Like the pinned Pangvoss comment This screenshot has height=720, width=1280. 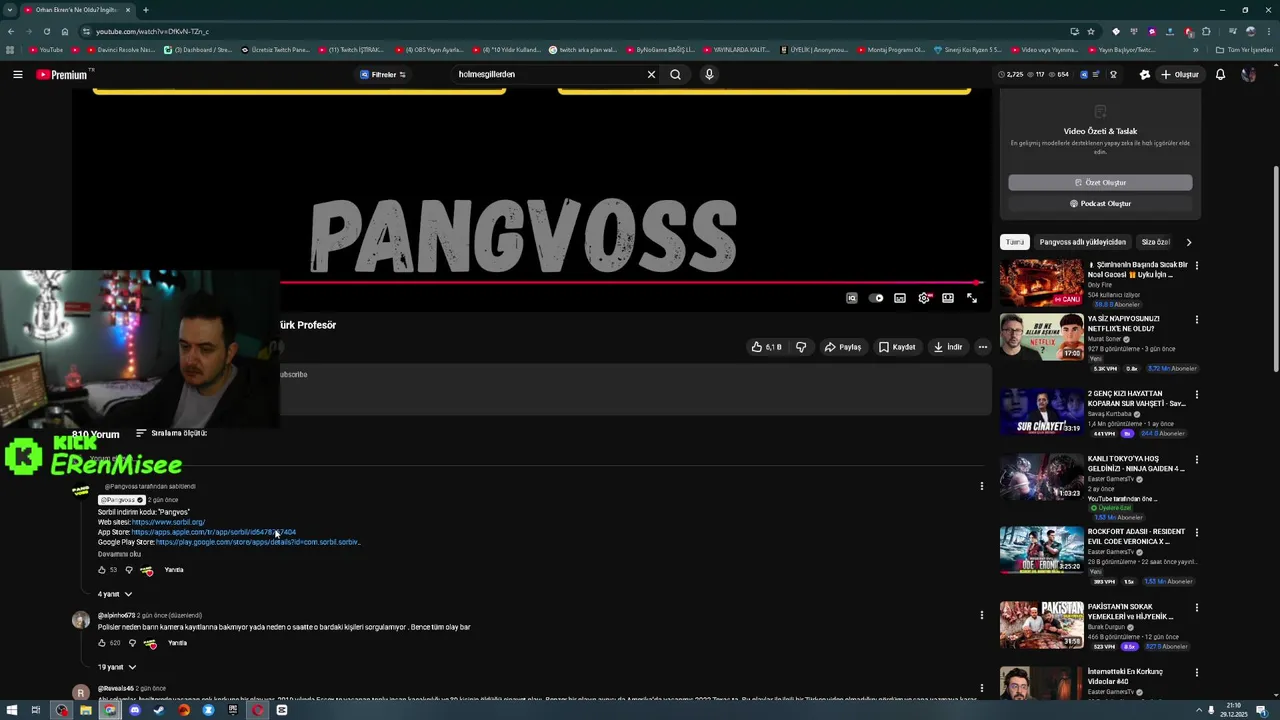point(101,570)
